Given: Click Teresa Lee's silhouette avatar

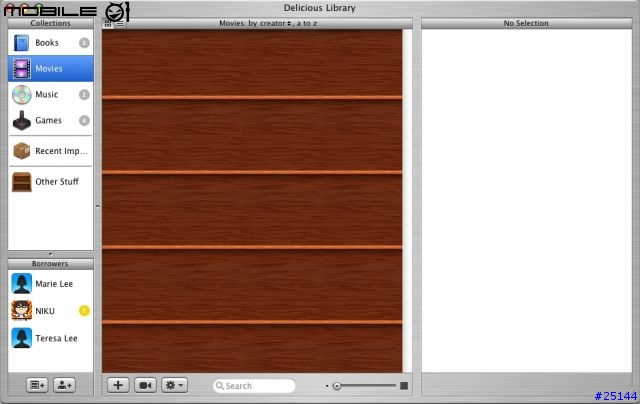Looking at the screenshot, I should [x=22, y=338].
